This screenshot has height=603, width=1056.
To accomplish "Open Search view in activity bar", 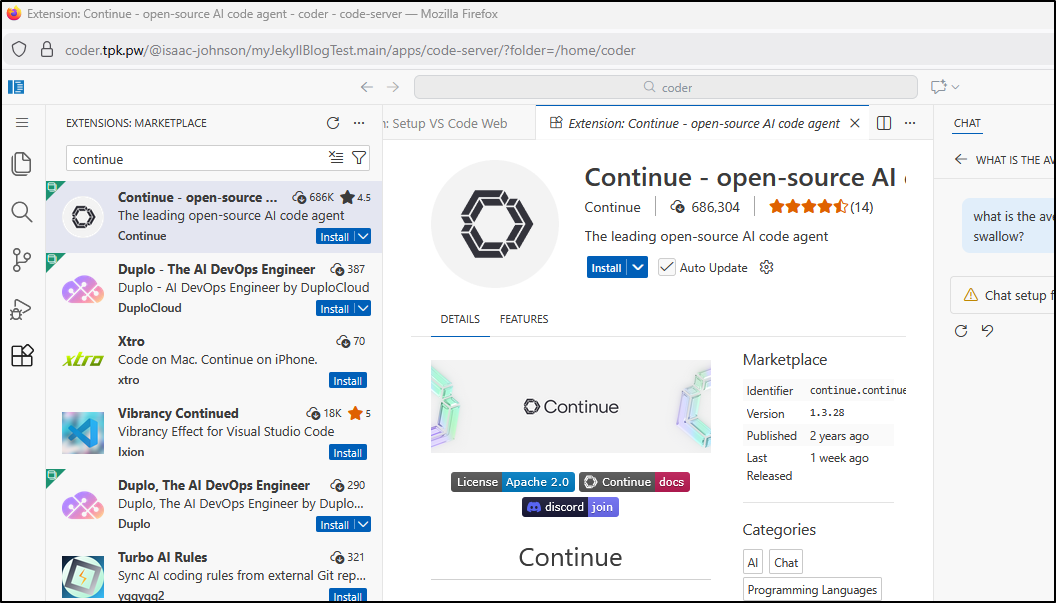I will (x=22, y=212).
